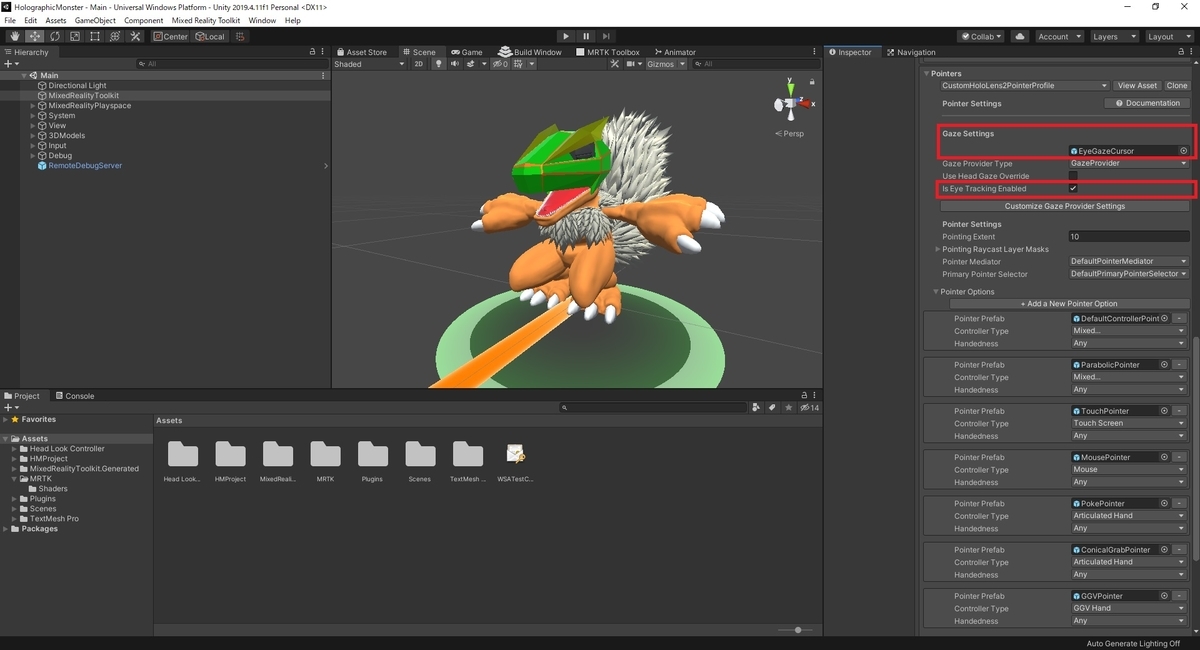
Task: Toggle scene lighting bulb icon
Action: (x=438, y=64)
